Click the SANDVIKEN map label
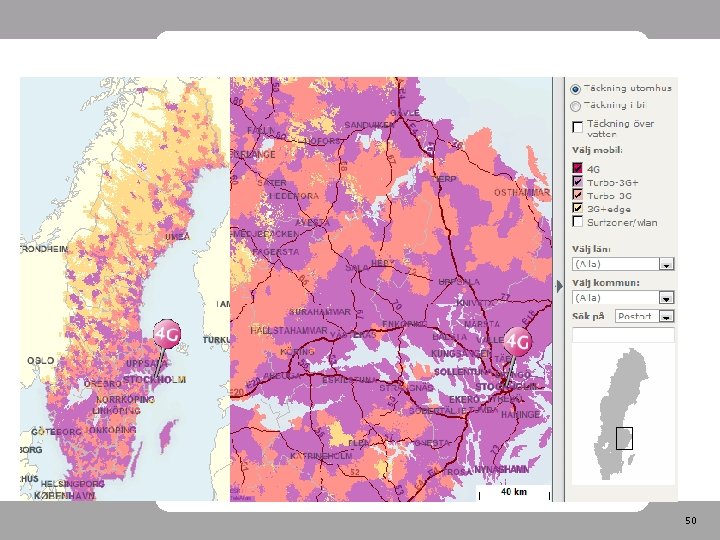This screenshot has height=540, width=720. (x=369, y=125)
